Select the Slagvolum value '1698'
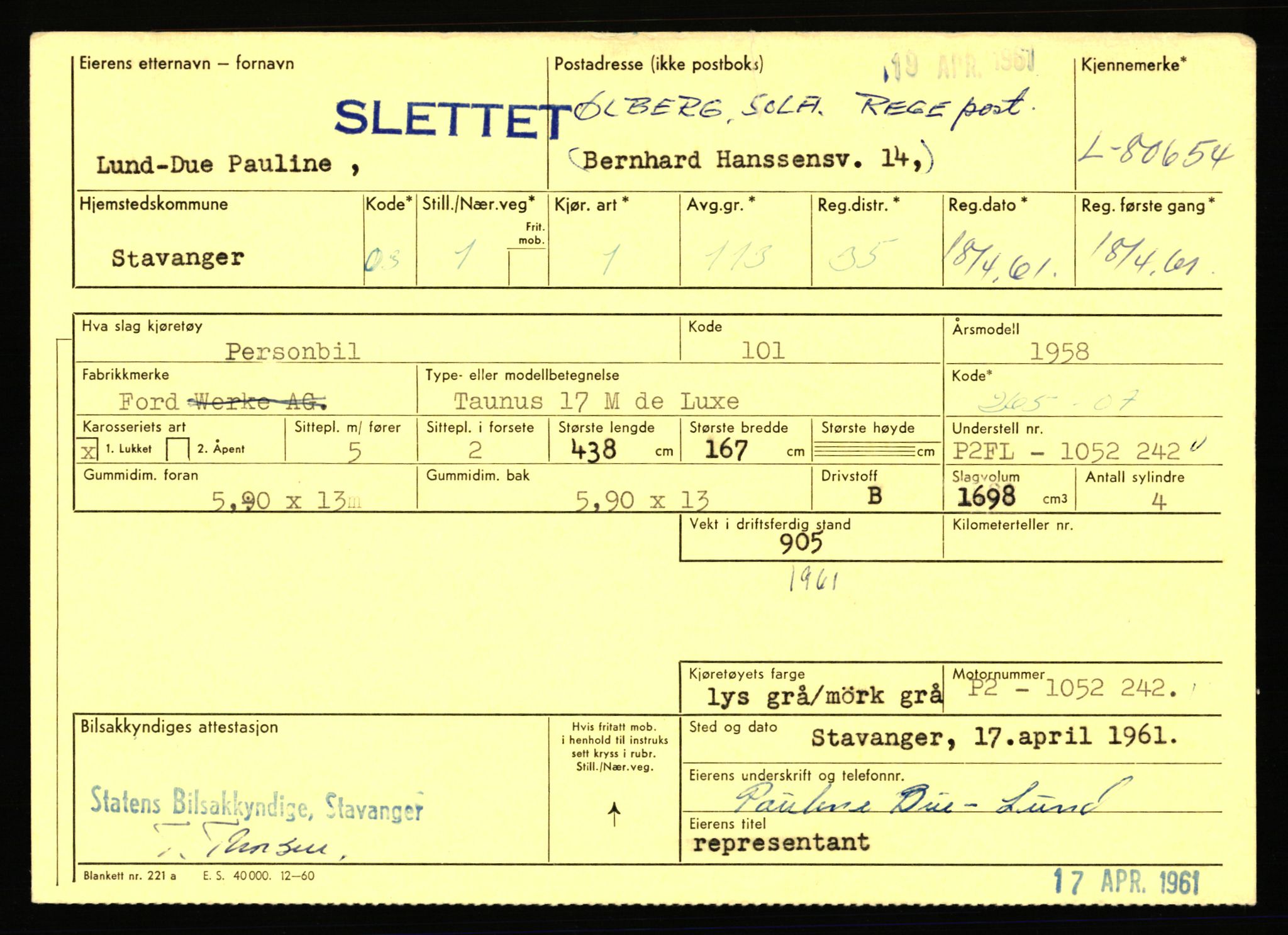Screen dimensions: 1288x935 point(985,497)
